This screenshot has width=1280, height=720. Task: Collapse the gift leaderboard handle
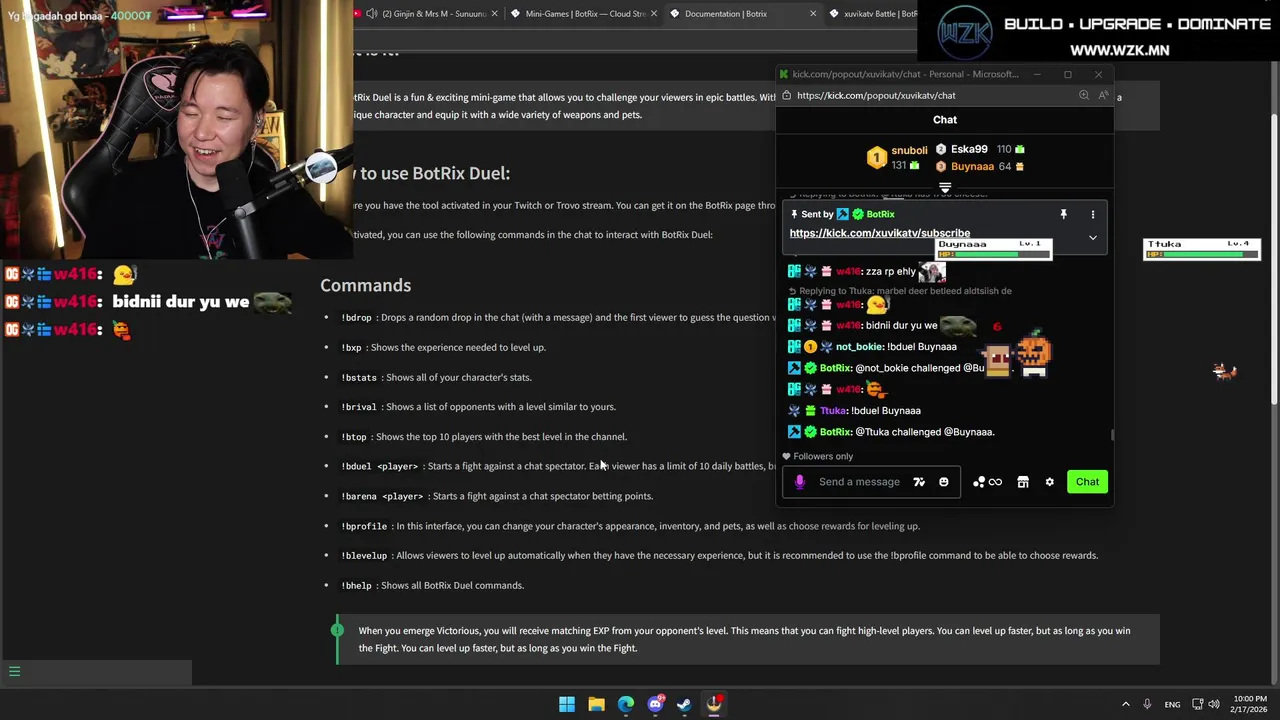[x=945, y=187]
